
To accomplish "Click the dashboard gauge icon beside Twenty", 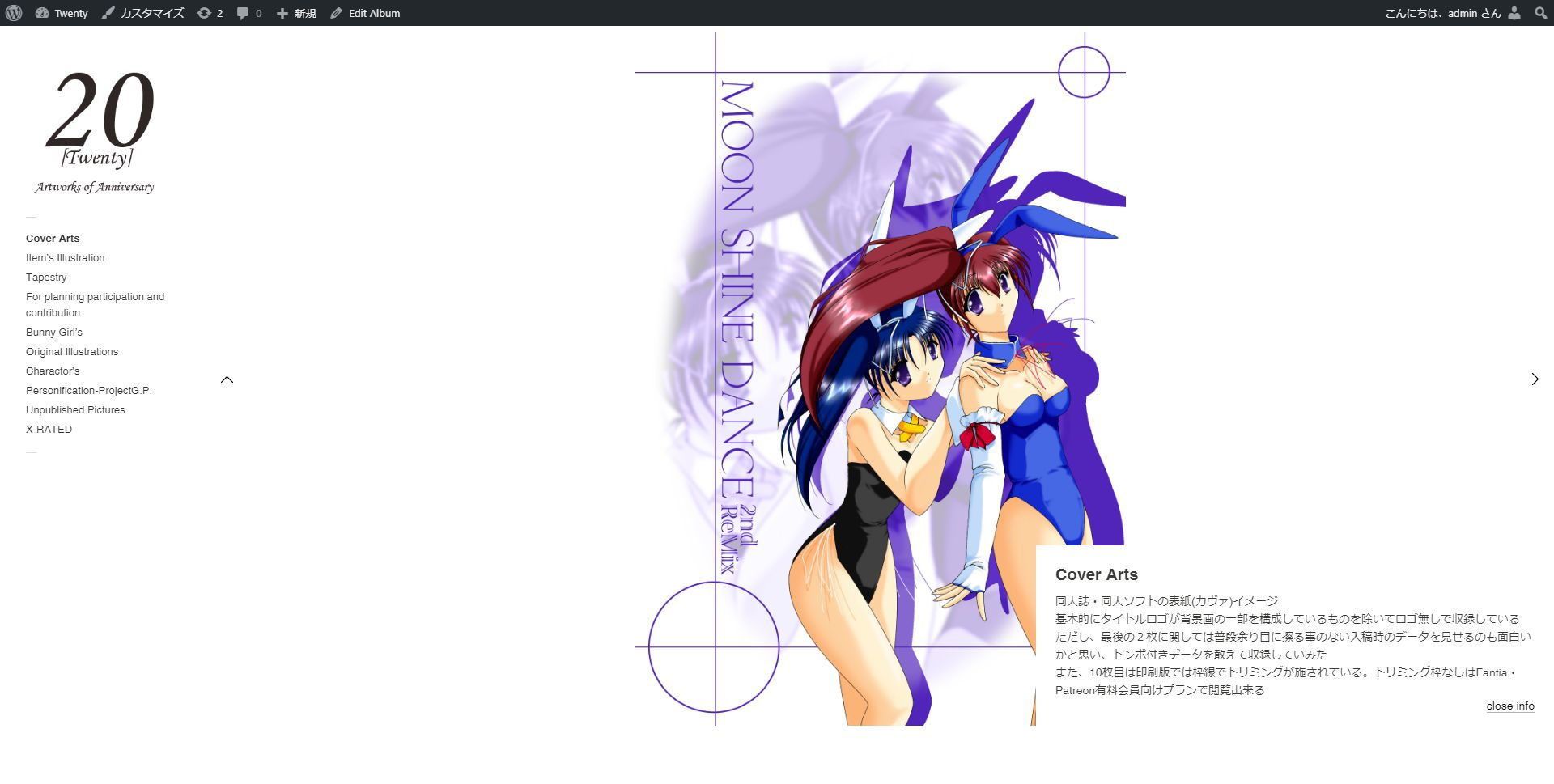I will pyautogui.click(x=42, y=13).
